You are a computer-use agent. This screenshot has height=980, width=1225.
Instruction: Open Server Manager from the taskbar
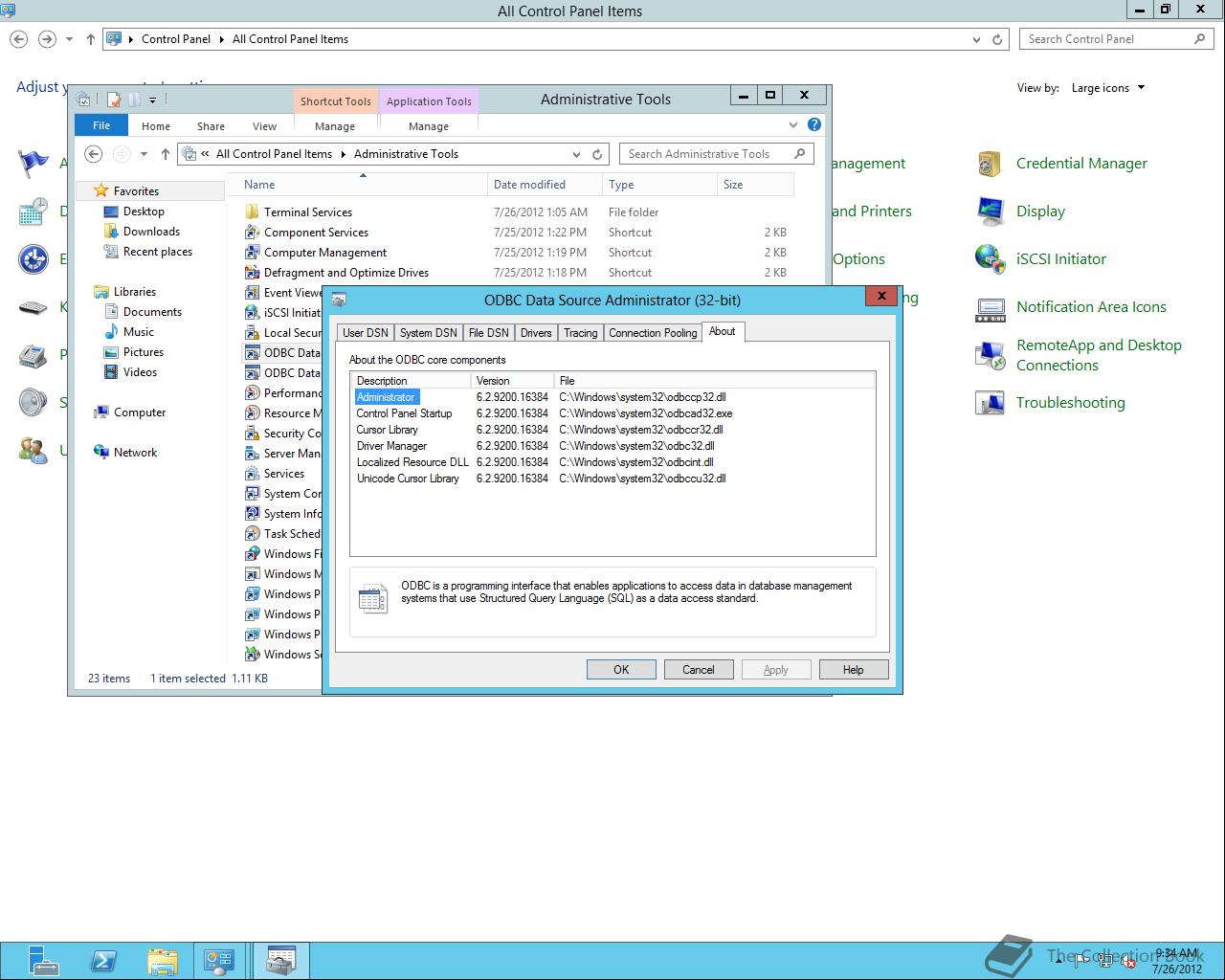pos(44,961)
